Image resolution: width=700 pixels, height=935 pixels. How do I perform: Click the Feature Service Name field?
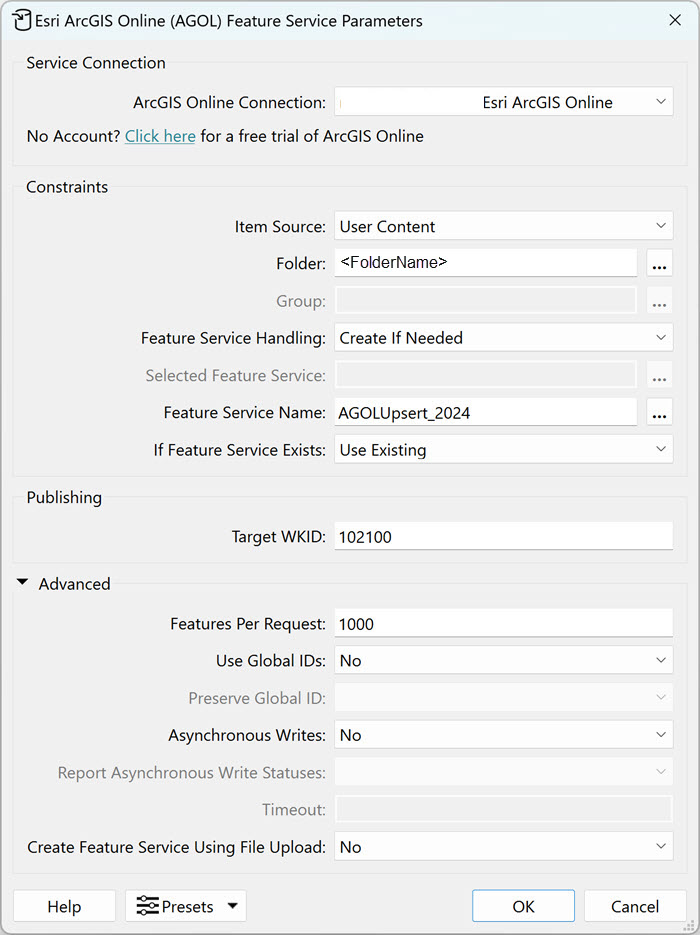tap(485, 412)
